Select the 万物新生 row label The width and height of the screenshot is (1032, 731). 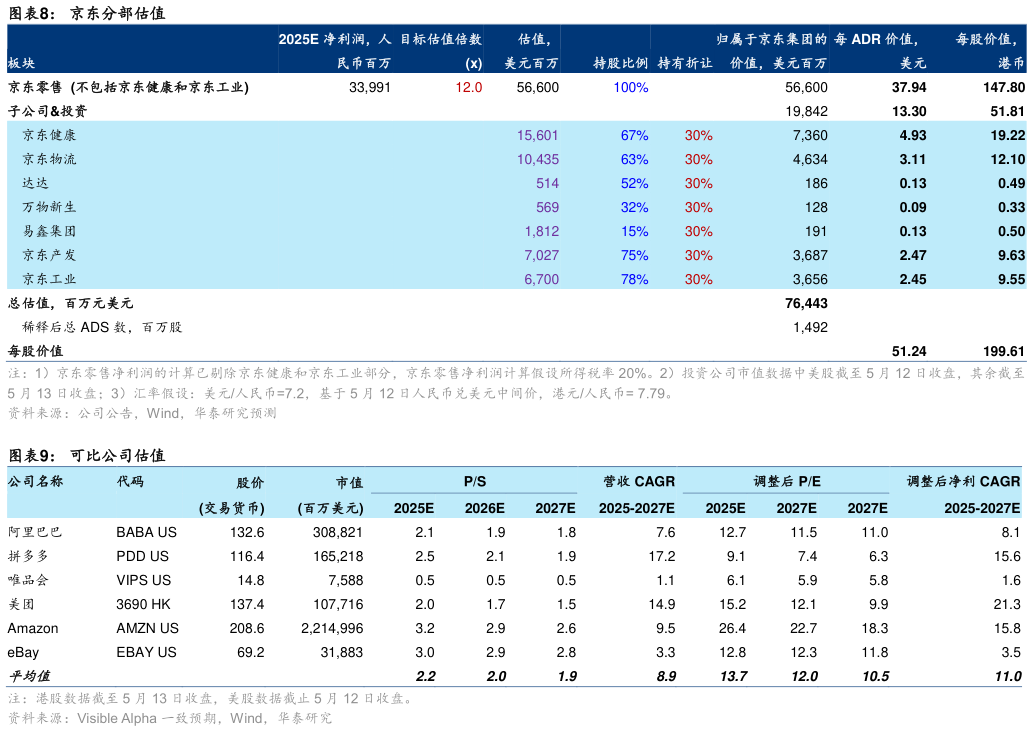click(49, 207)
